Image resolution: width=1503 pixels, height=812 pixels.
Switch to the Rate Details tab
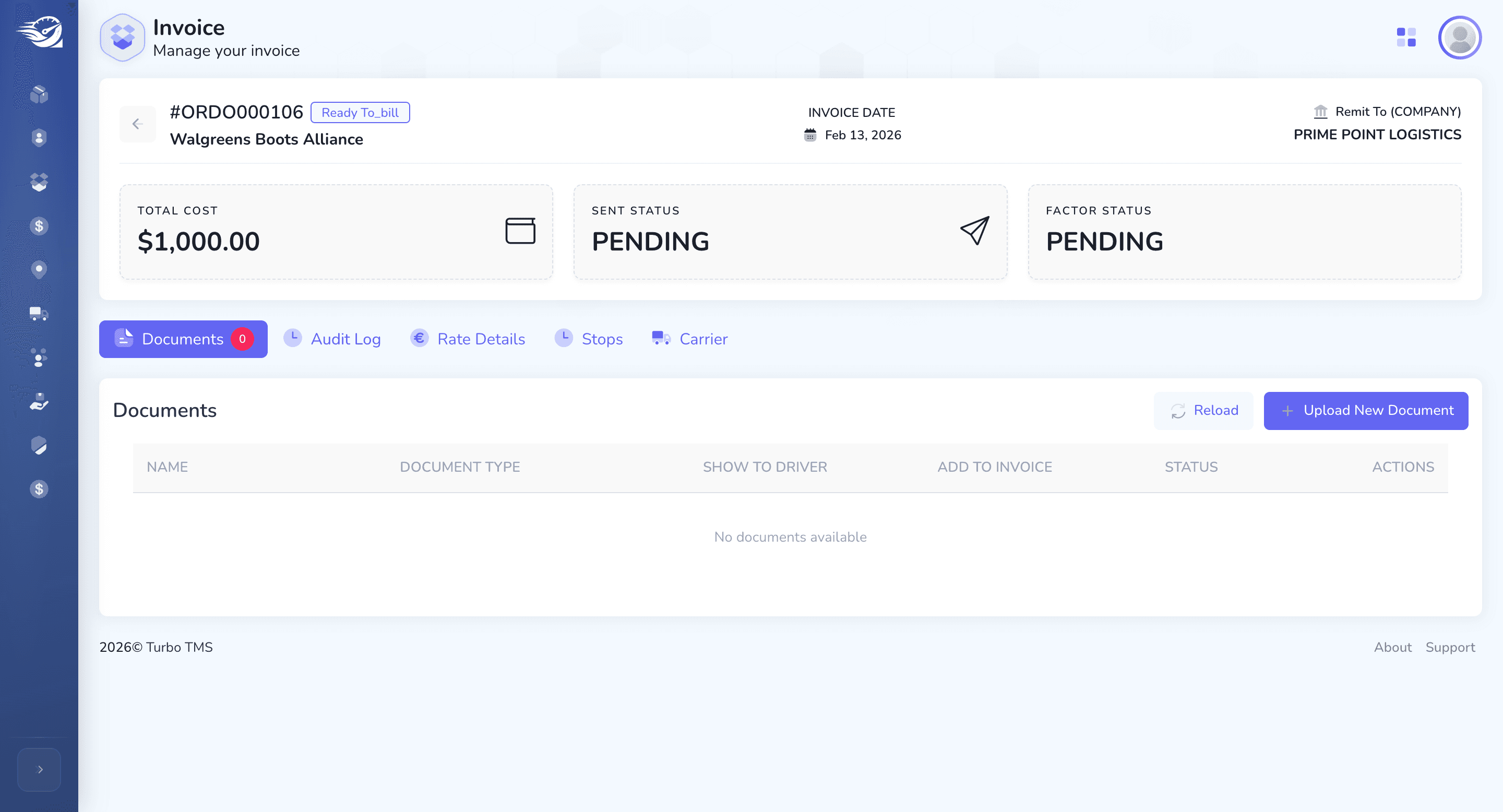[x=468, y=339]
